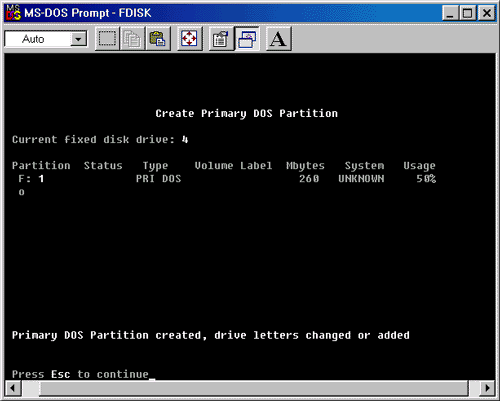This screenshot has width=500, height=401.
Task: Click the MS-DOS system menu icon
Action: (14, 13)
